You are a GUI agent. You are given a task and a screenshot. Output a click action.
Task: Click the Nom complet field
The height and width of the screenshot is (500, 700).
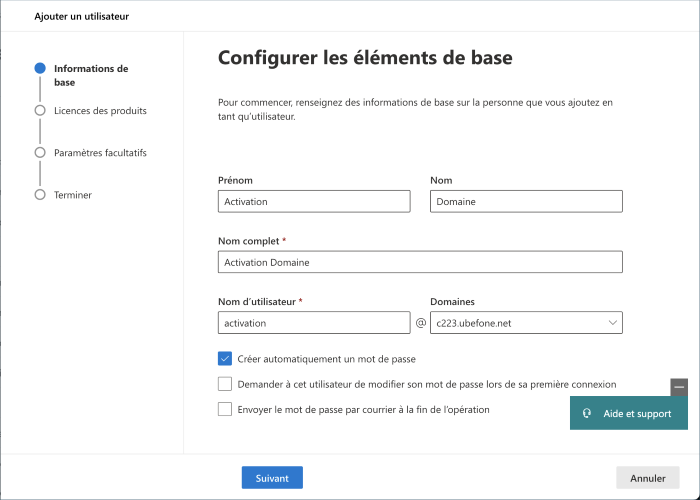point(420,262)
